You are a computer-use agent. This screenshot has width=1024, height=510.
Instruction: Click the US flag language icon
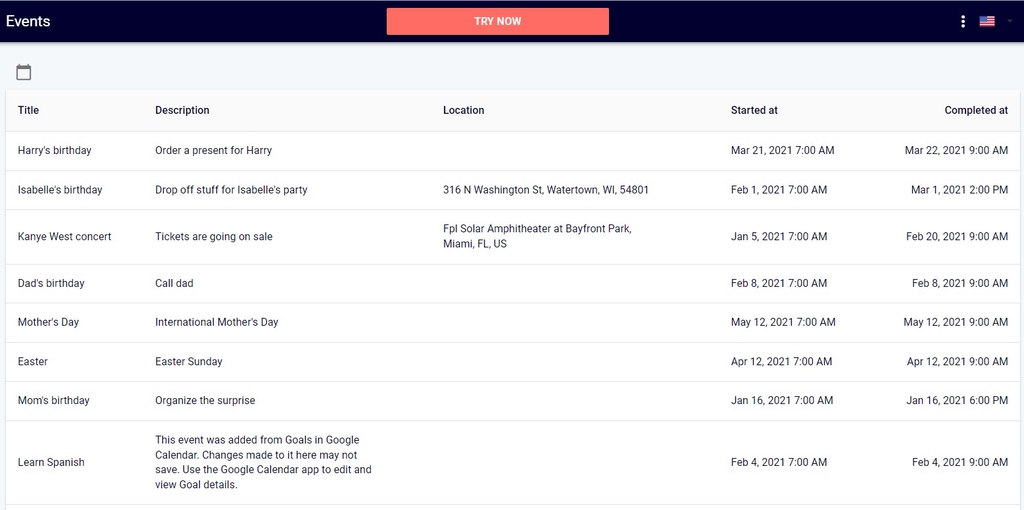pyautogui.click(x=987, y=22)
